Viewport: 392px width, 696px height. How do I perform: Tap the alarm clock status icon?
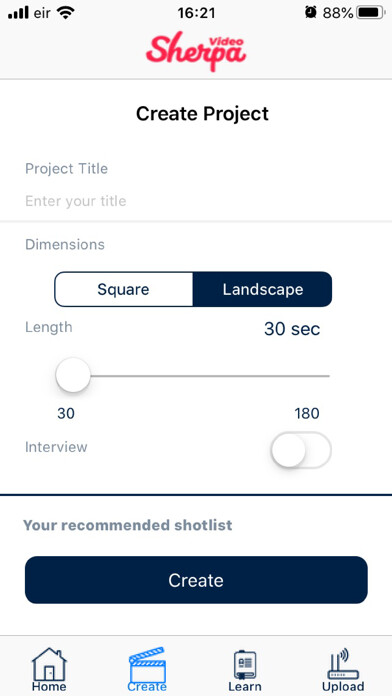[x=311, y=12]
